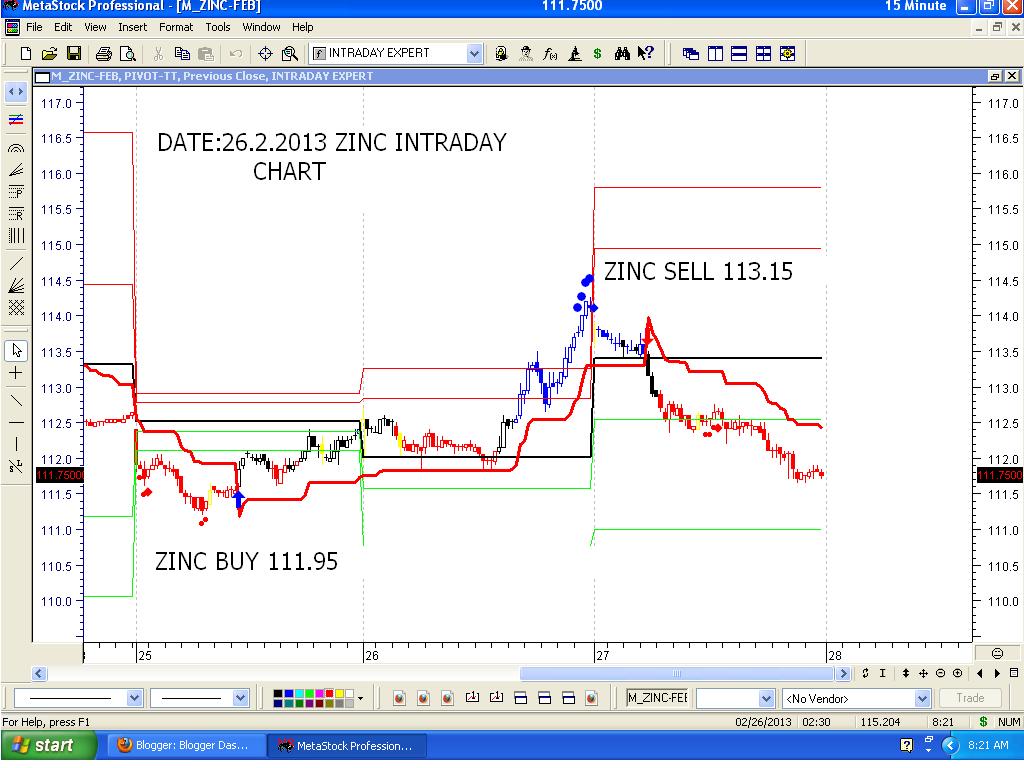Screen dimensions: 1024x768
Task: Select the Fibonacci Arcs drawing tool
Action: tap(15, 149)
